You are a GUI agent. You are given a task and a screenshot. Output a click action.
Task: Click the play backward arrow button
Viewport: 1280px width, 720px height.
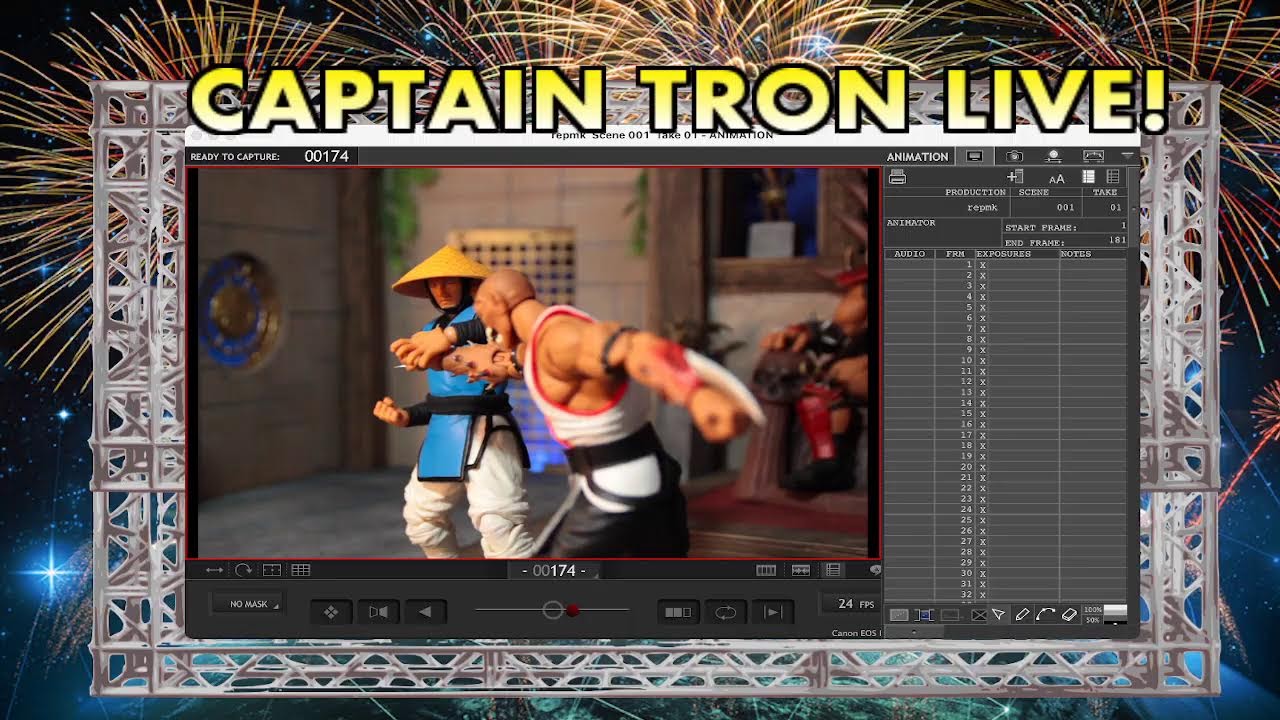coord(425,612)
